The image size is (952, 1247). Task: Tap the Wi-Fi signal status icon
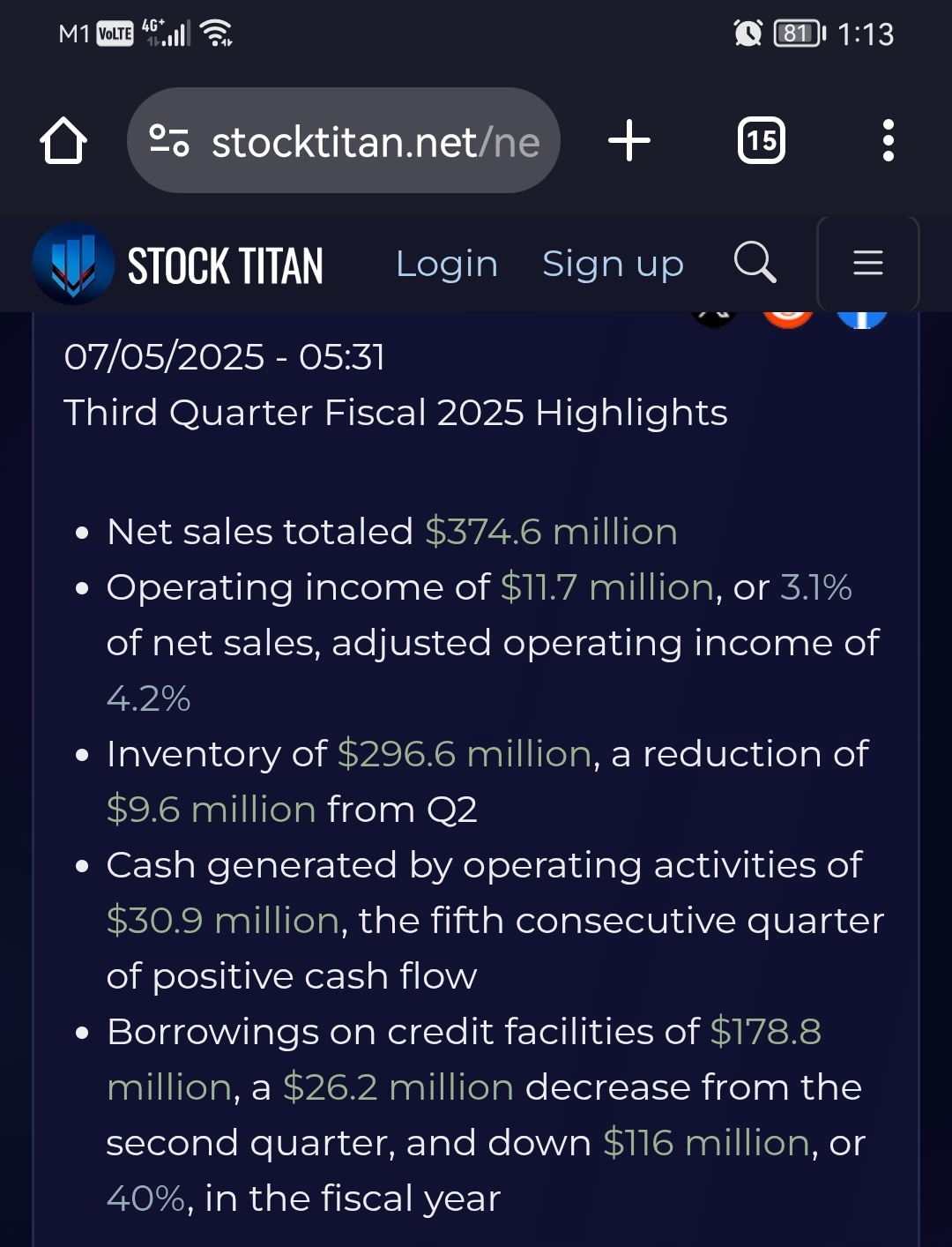(x=217, y=34)
